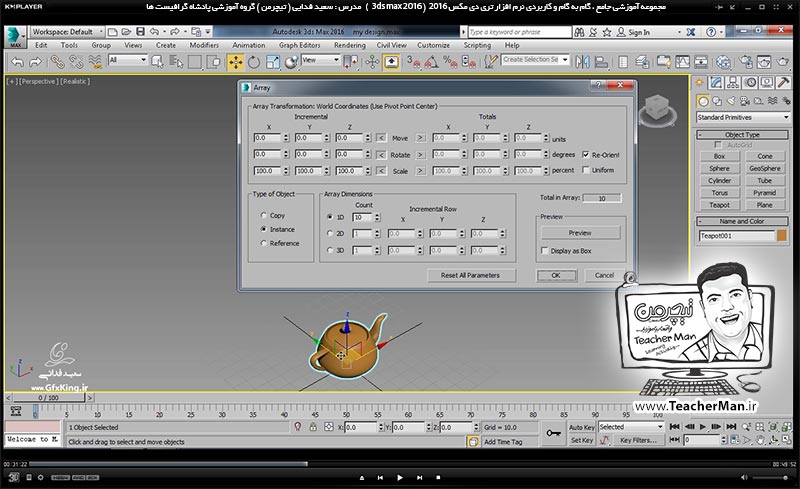
Task: Select the 1D array dimension option
Action: click(x=330, y=217)
